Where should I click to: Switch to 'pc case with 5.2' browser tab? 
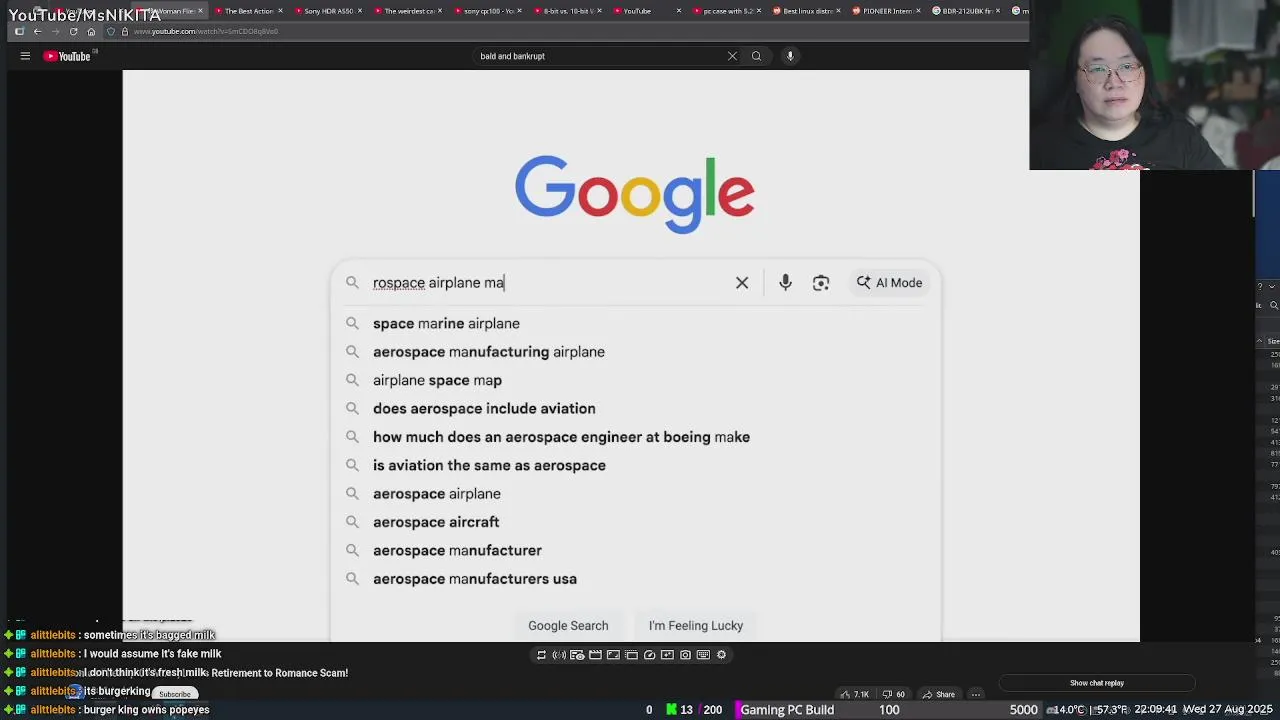(x=728, y=11)
